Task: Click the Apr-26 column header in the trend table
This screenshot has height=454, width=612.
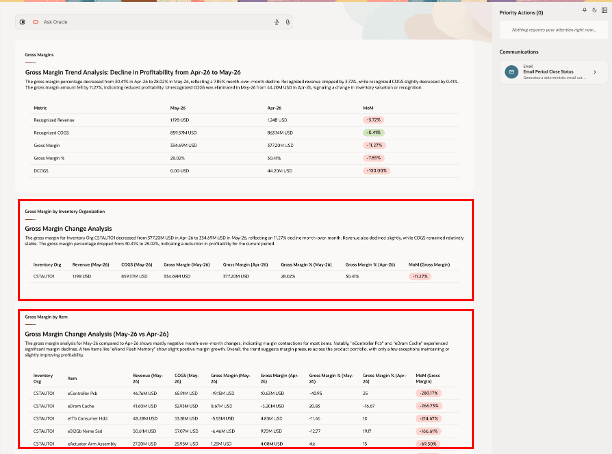Action: [x=274, y=108]
